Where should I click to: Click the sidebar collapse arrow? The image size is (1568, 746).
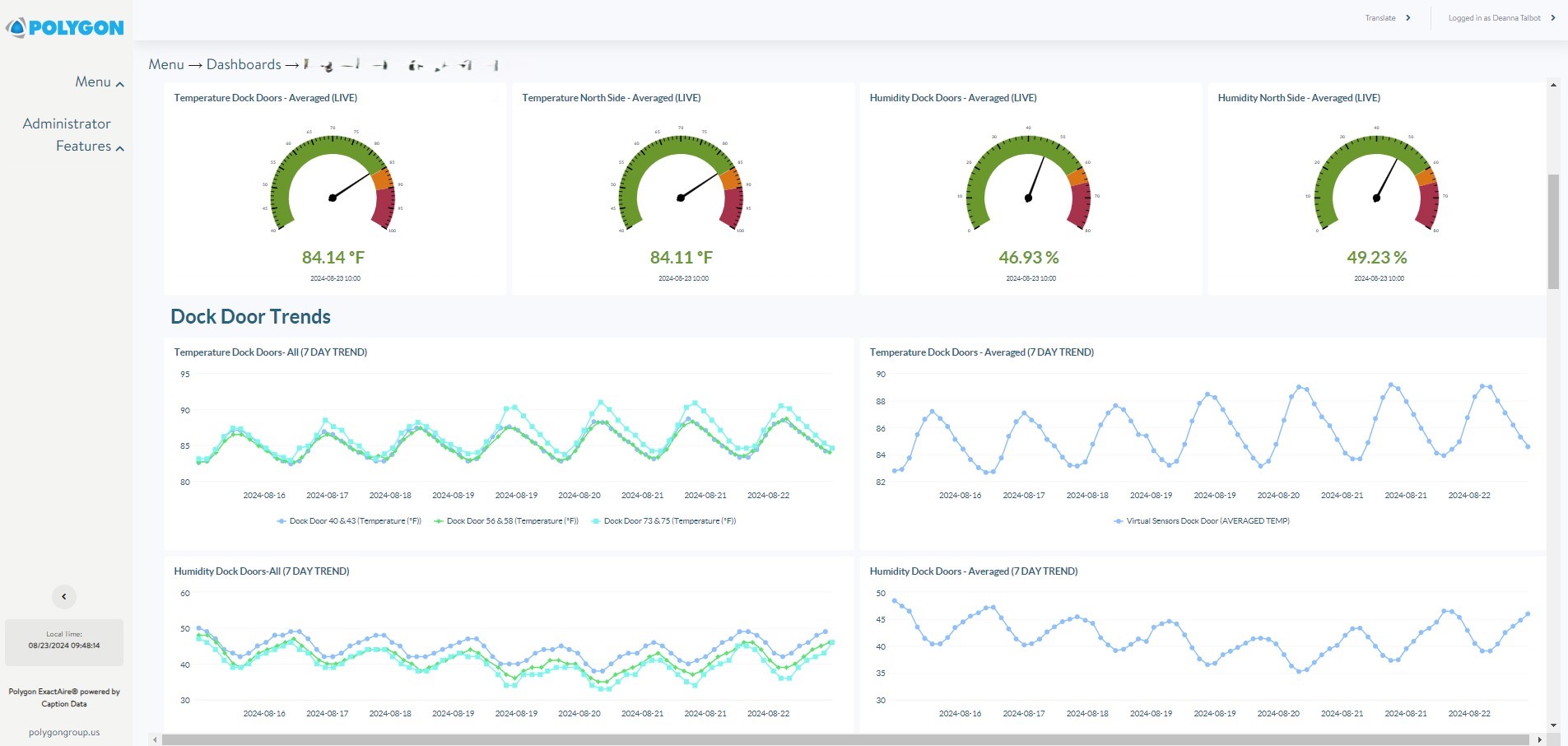pyautogui.click(x=63, y=596)
